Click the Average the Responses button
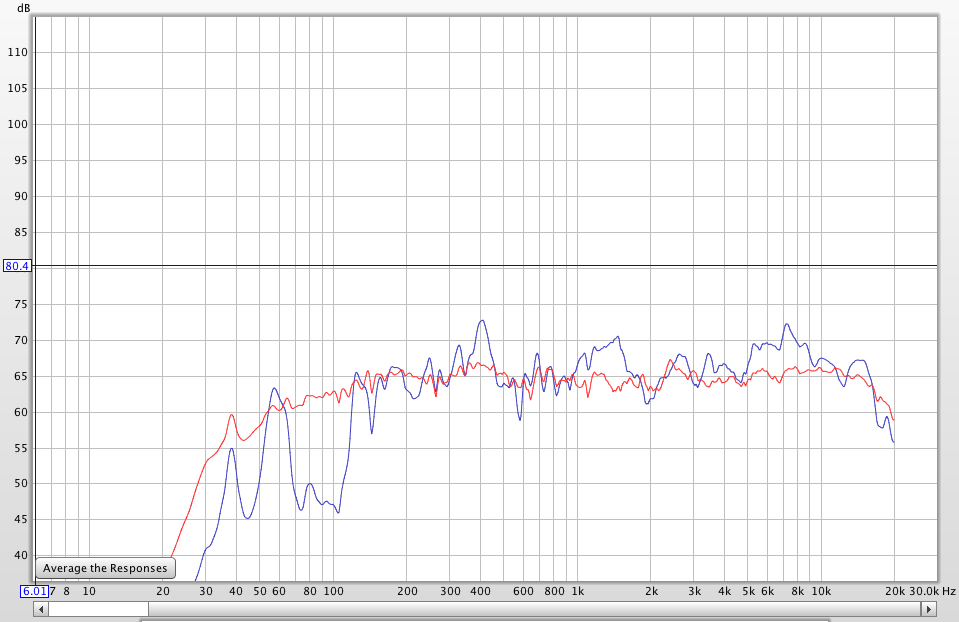This screenshot has height=622, width=959. (x=105, y=568)
